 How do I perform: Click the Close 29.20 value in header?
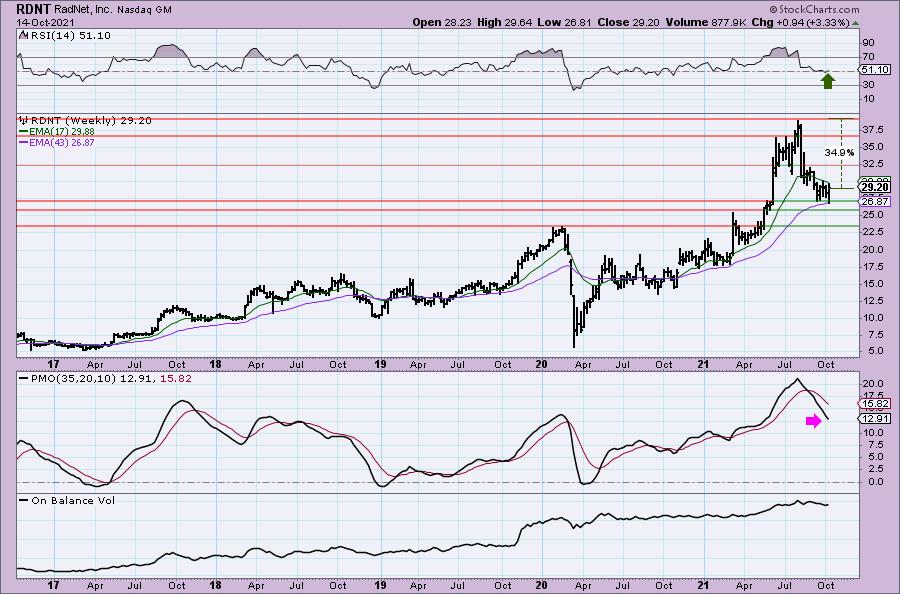(x=628, y=22)
